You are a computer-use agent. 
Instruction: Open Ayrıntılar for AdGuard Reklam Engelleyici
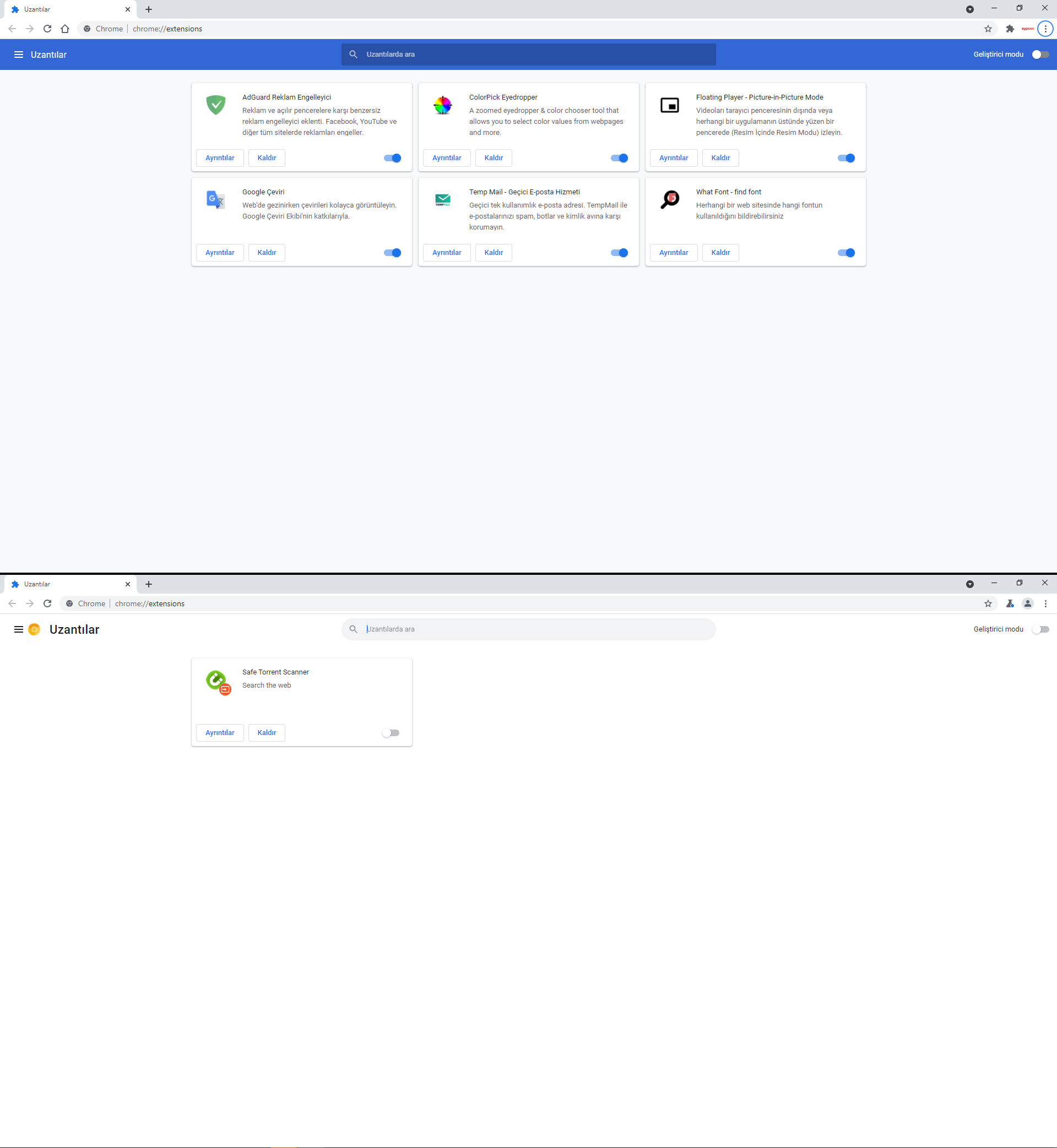click(220, 158)
